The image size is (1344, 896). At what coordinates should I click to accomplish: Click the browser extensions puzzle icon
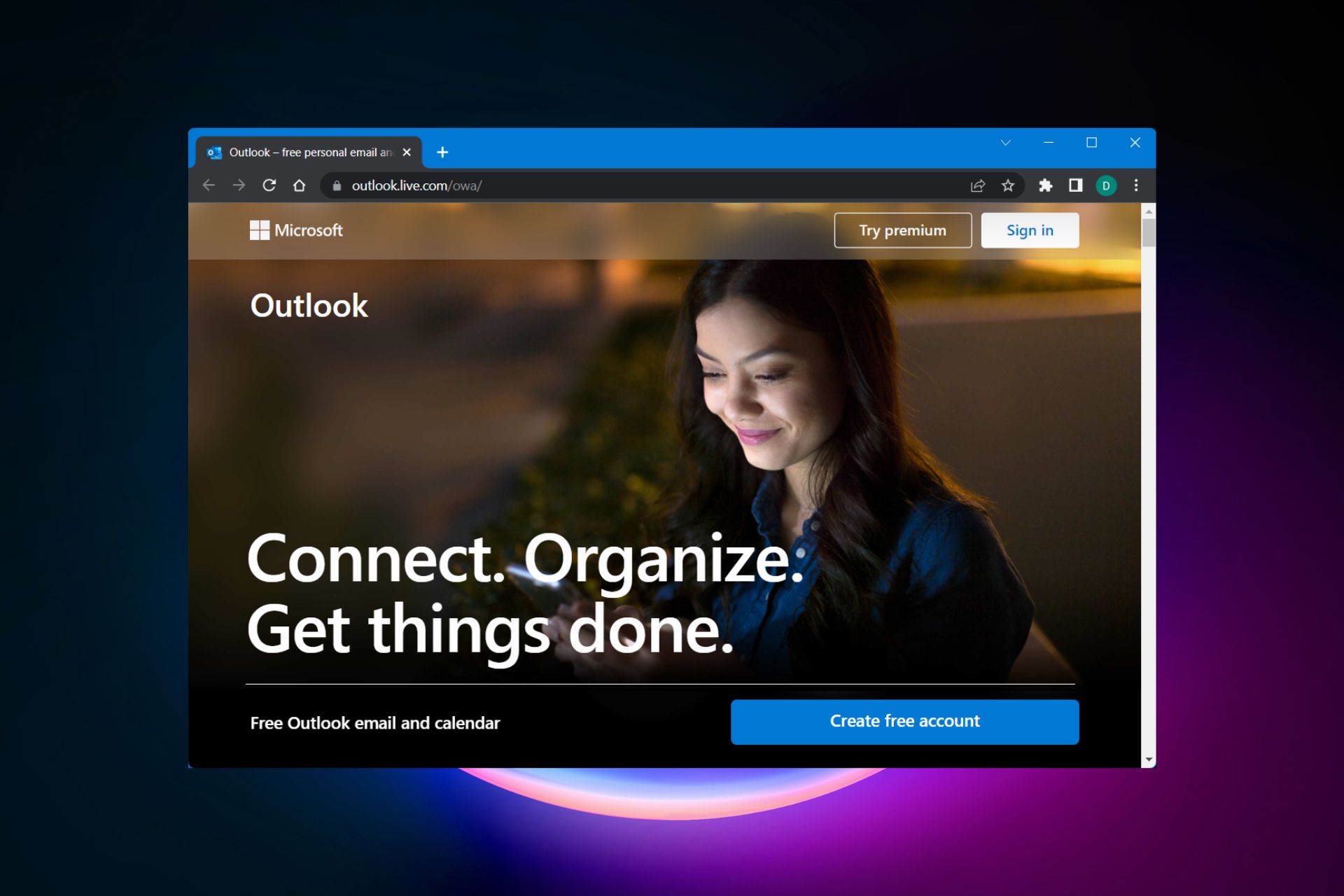(x=1045, y=186)
